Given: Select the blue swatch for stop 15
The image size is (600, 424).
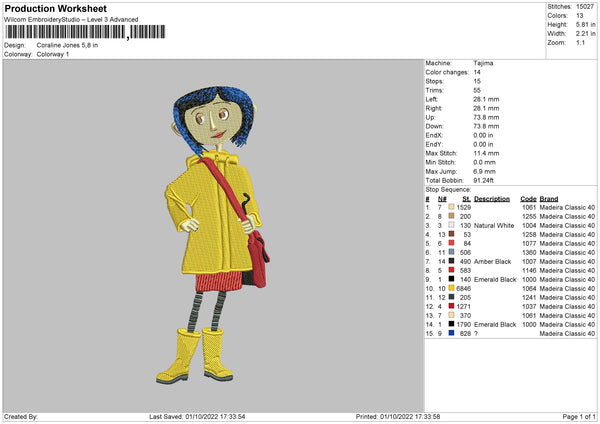Looking at the screenshot, I should [x=451, y=333].
